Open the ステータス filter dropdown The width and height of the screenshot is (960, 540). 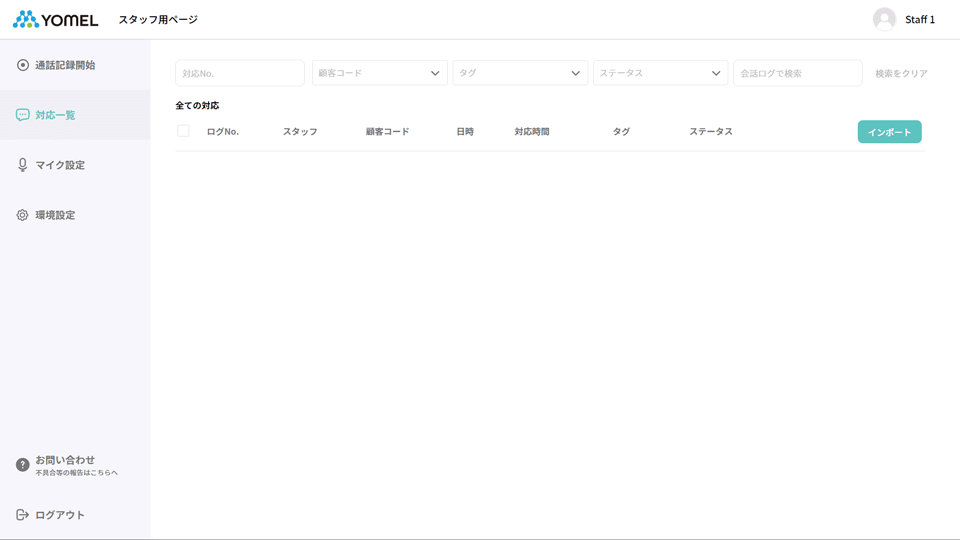point(660,73)
